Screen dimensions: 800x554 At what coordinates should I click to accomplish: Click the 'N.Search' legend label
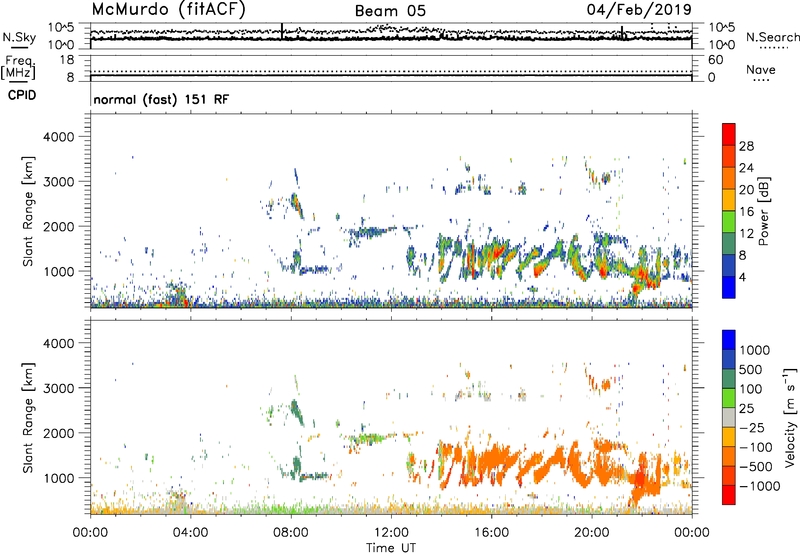(772, 37)
